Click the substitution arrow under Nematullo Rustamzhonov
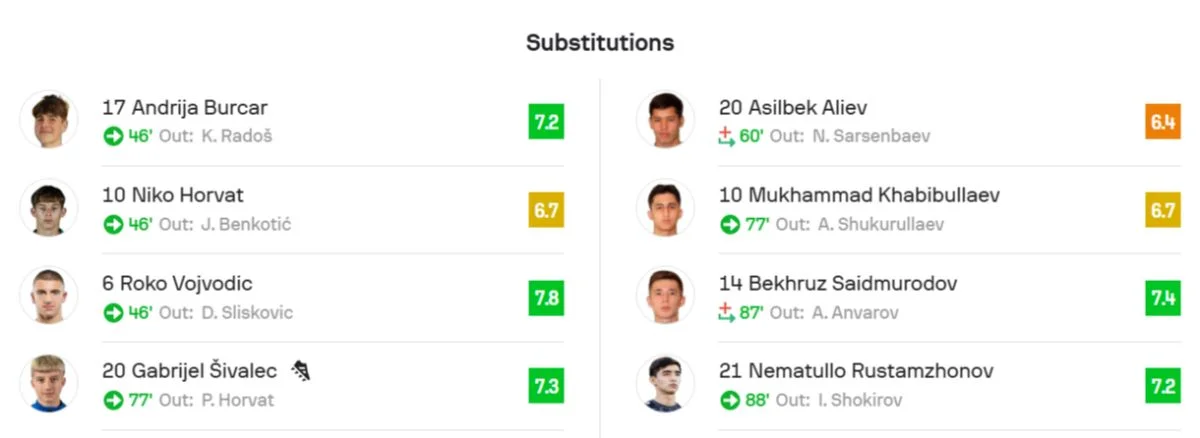 pyautogui.click(x=729, y=400)
